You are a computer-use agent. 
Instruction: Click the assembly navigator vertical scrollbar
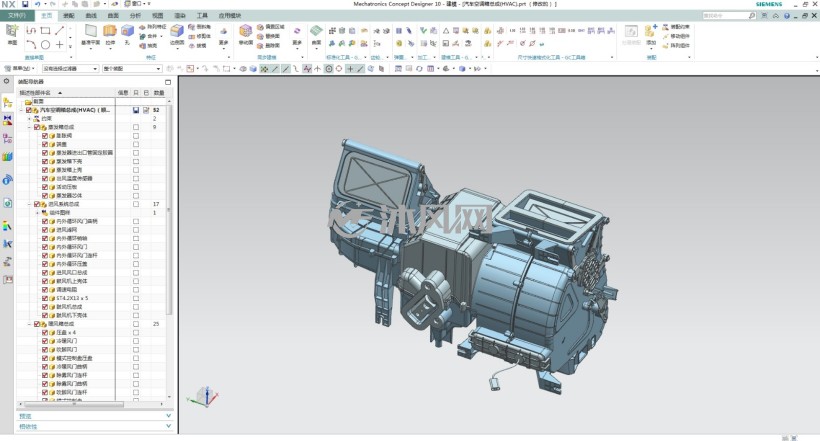pyautogui.click(x=168, y=209)
